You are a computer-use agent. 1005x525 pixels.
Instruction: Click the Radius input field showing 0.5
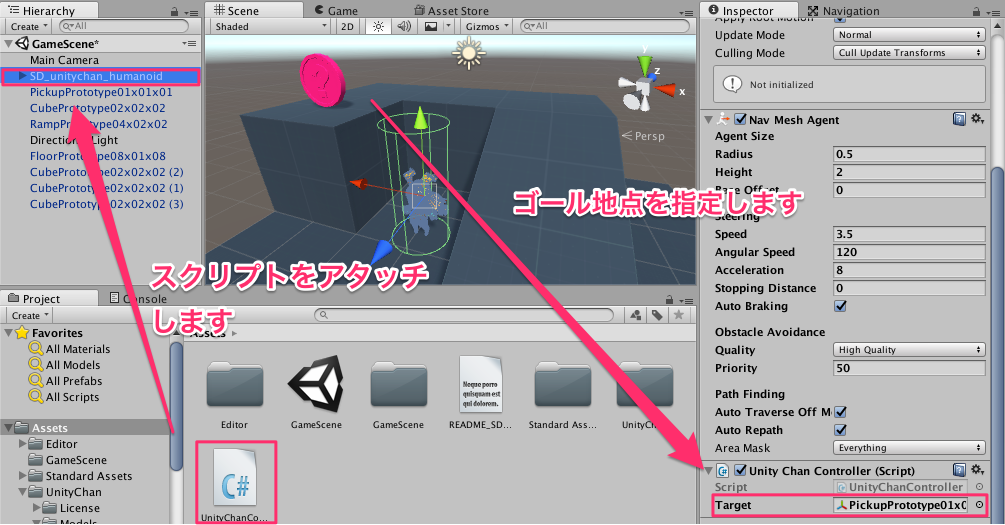(909, 154)
